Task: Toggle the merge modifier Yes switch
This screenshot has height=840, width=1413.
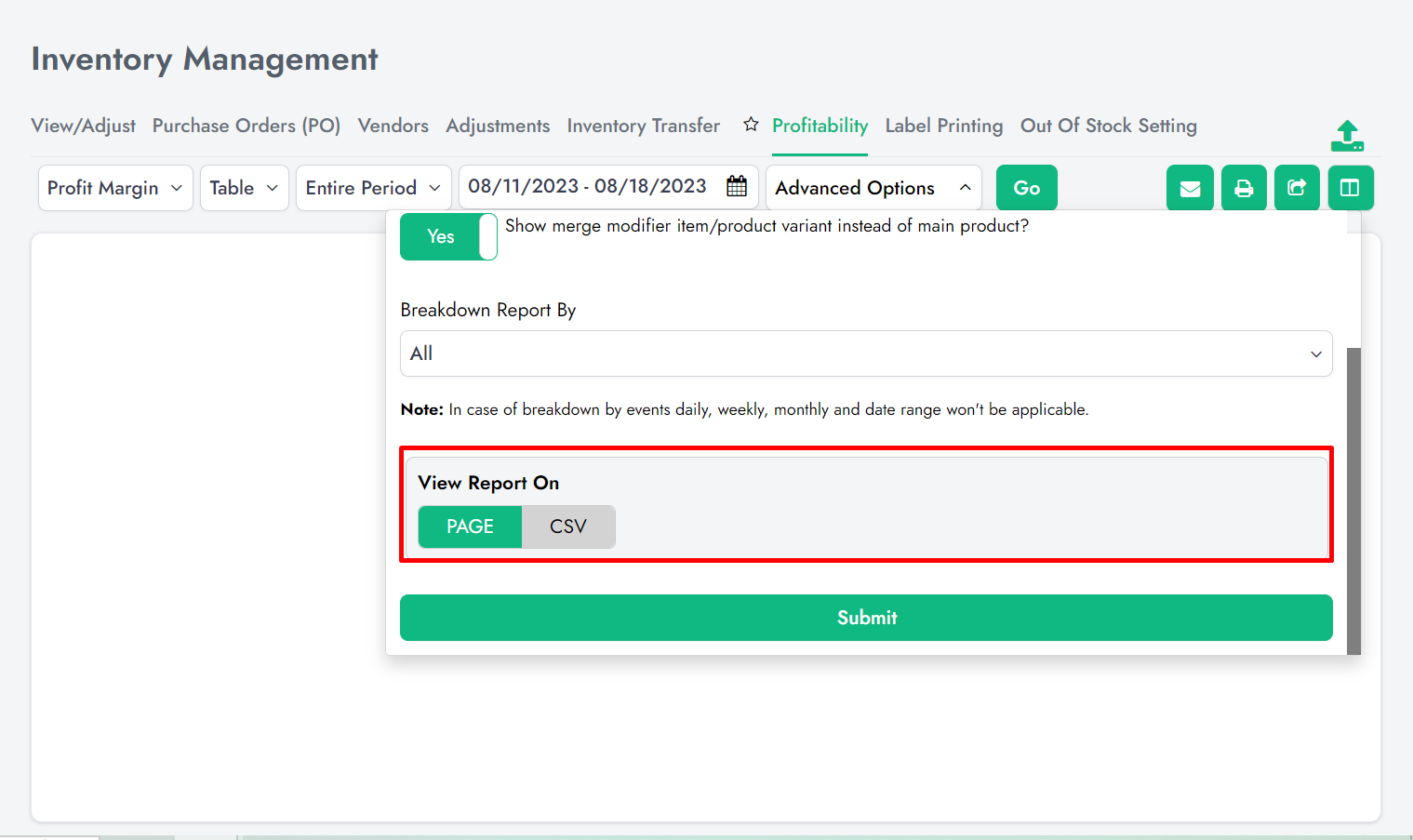Action: tap(448, 236)
